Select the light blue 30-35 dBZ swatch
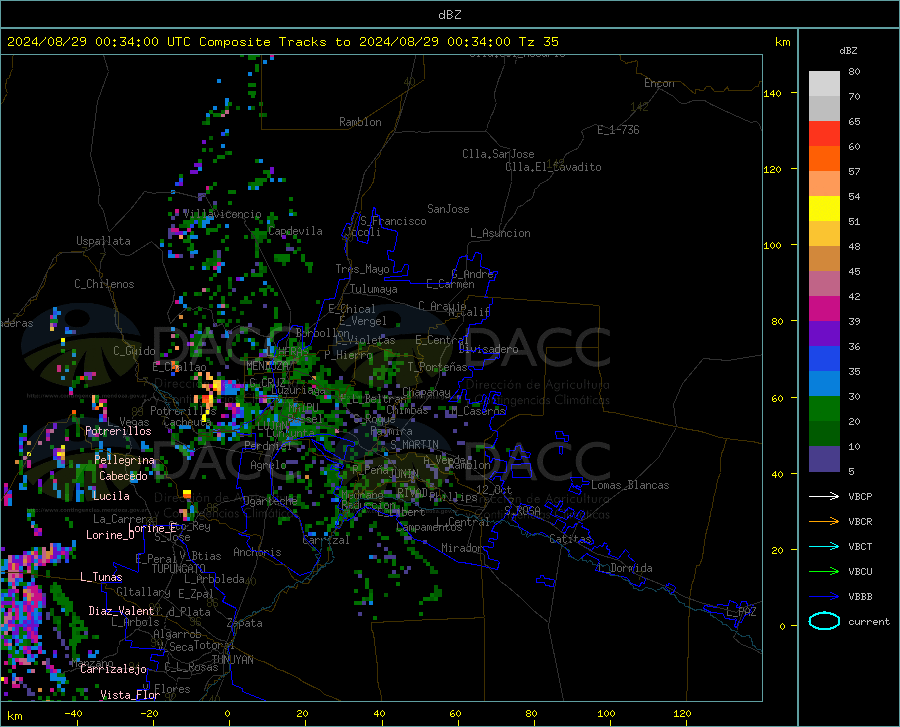 click(824, 384)
